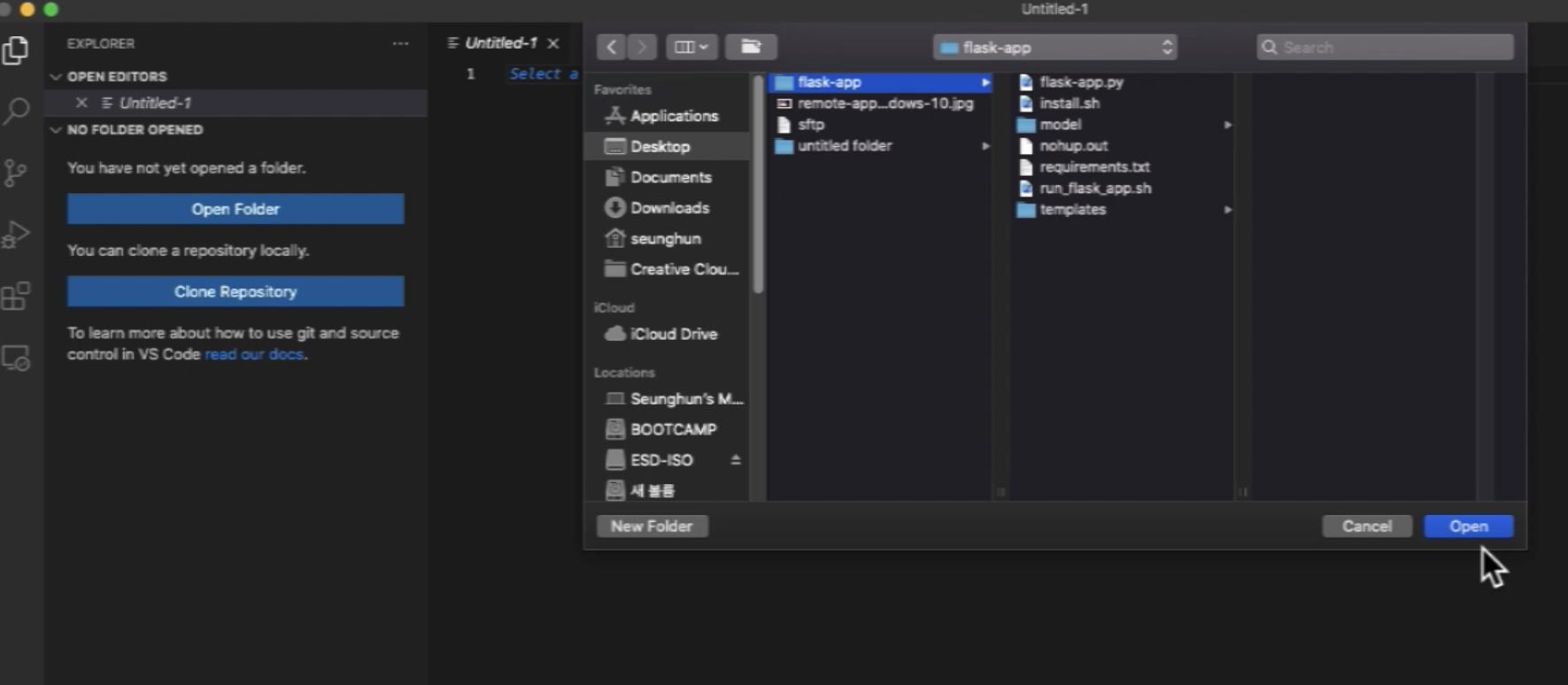Select remote-app...dows-10.jpg file
The height and width of the screenshot is (685, 1568).
880,104
